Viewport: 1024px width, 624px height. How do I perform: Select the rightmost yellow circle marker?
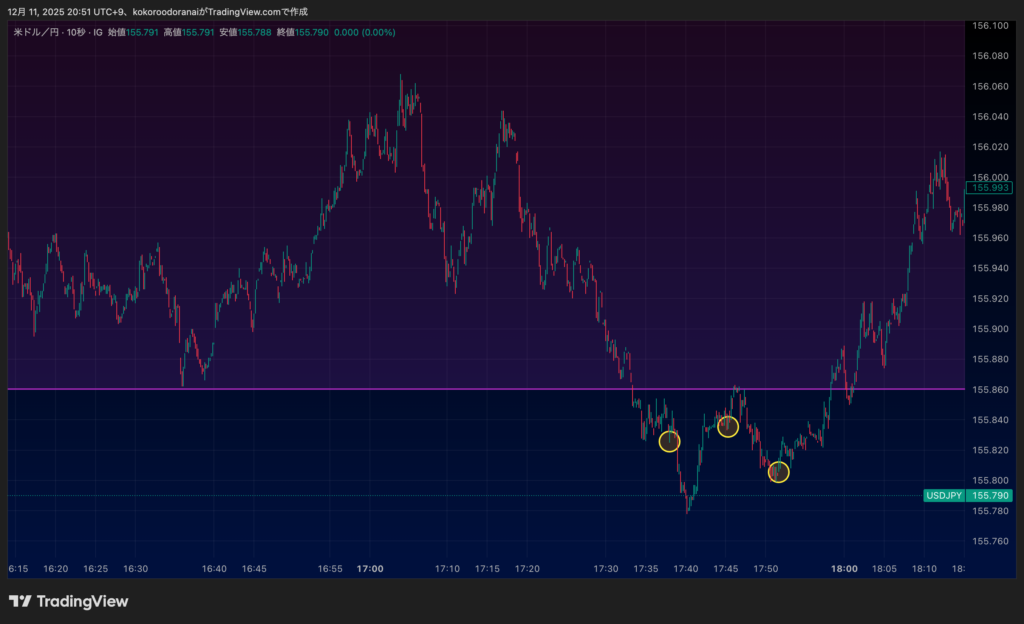pyautogui.click(x=779, y=472)
